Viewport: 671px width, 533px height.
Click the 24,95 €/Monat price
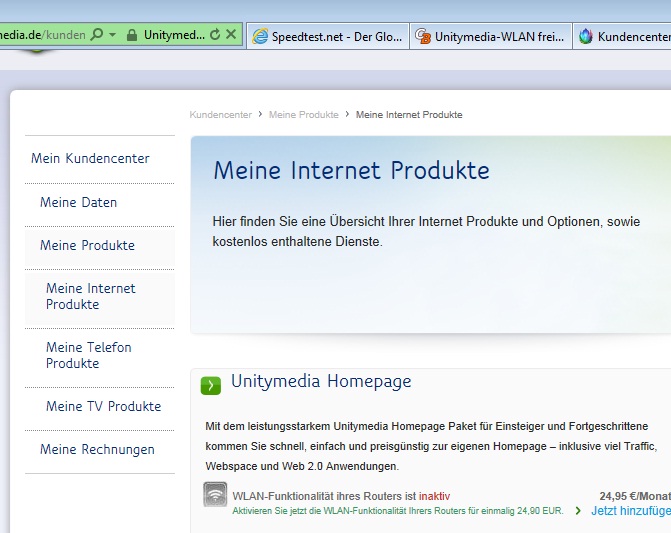click(635, 496)
